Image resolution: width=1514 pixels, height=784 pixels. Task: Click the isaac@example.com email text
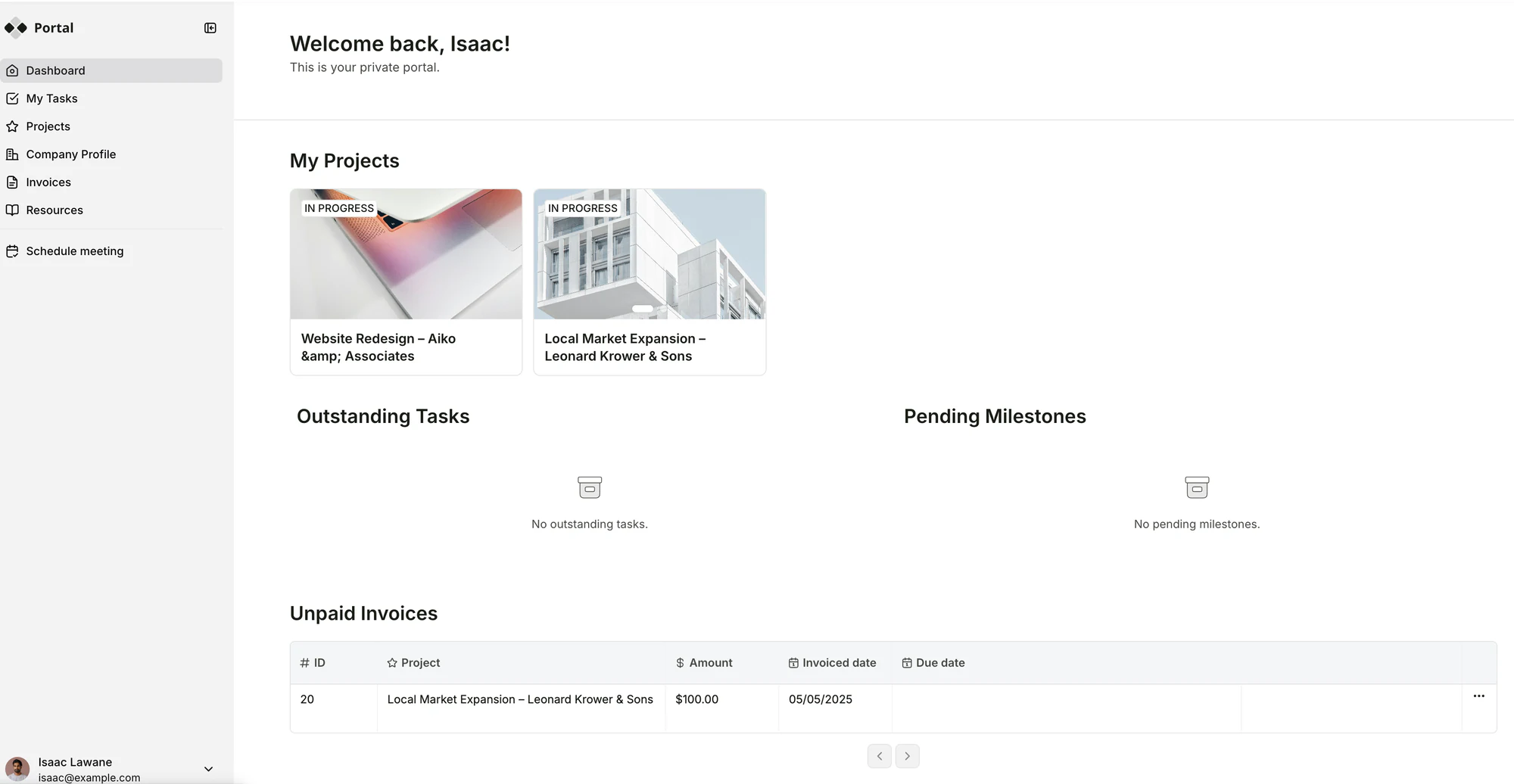pyautogui.click(x=89, y=778)
